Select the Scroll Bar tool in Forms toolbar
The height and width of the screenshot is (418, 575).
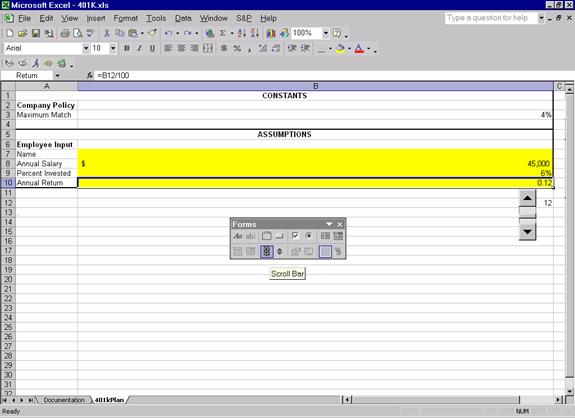point(267,252)
